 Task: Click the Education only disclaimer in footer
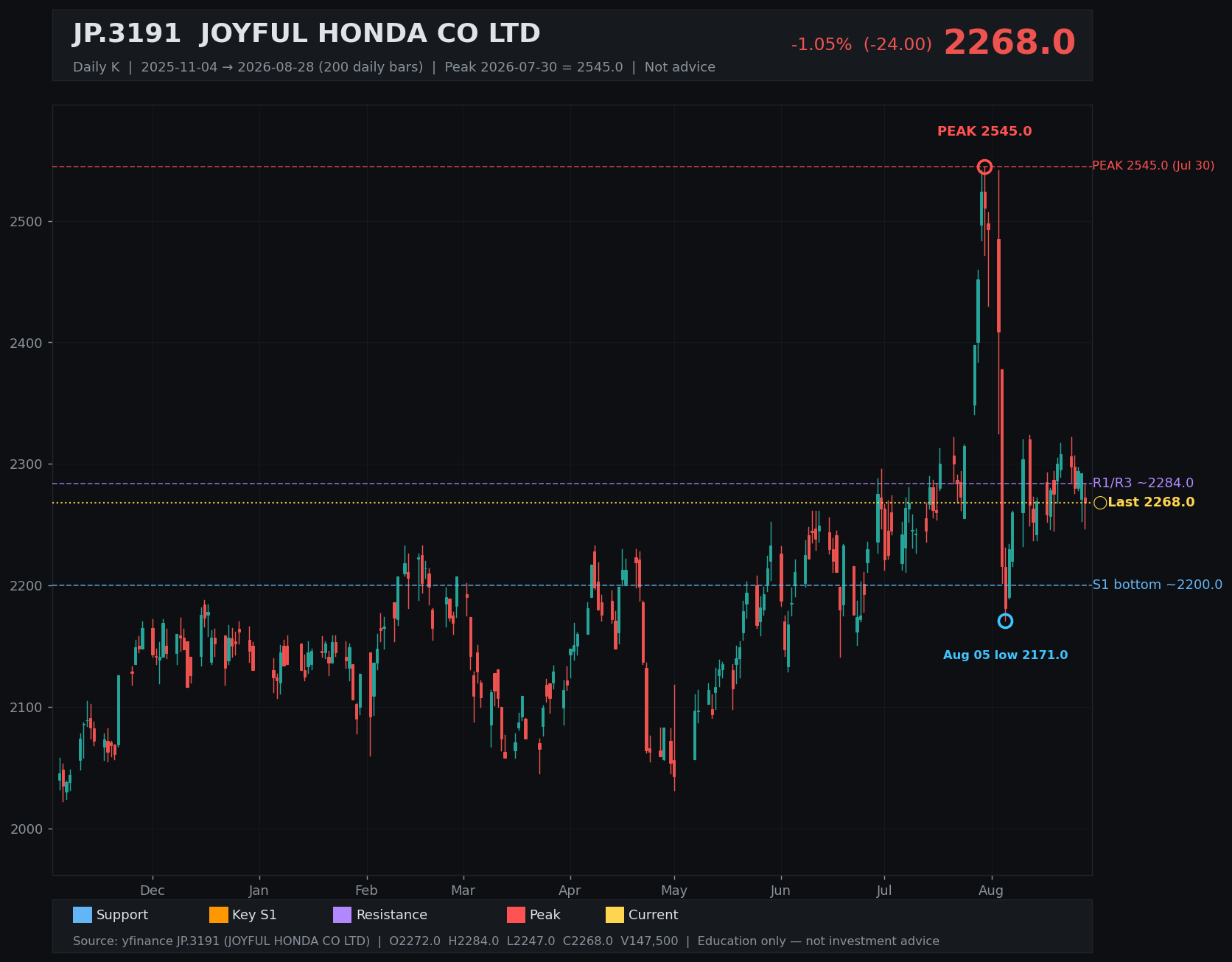pos(818,941)
